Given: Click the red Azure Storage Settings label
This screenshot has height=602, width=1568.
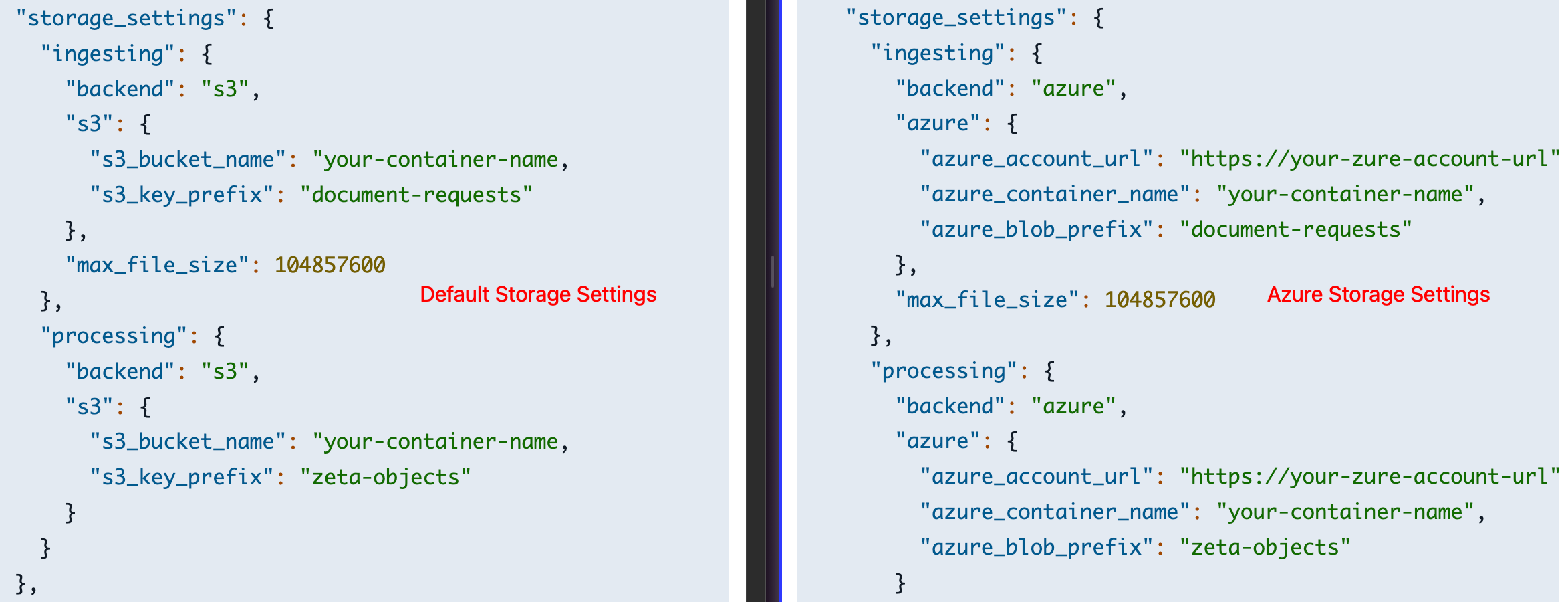Looking at the screenshot, I should [1378, 294].
